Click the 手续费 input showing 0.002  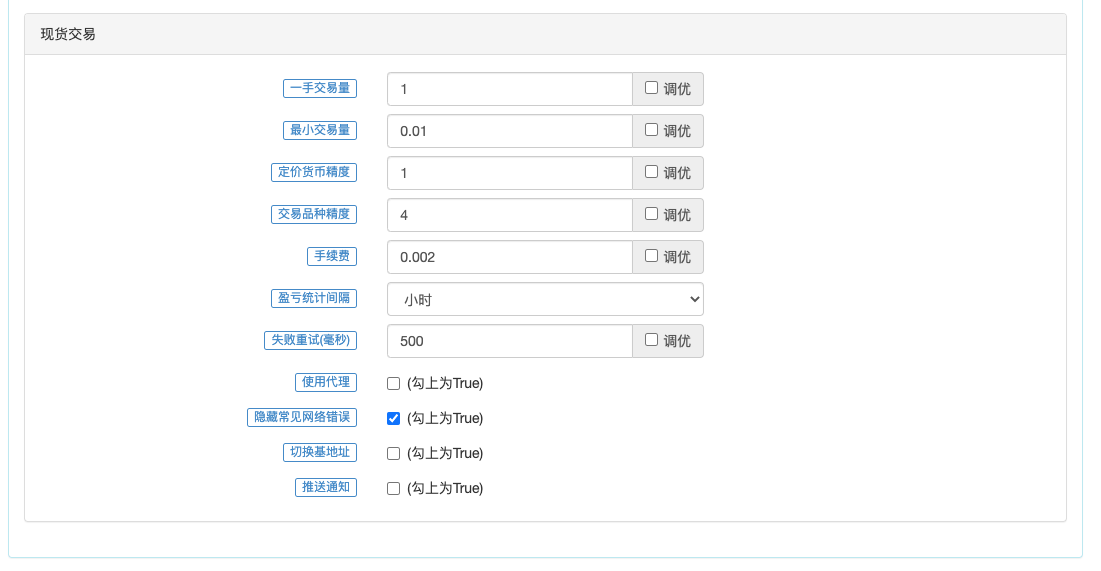coord(509,257)
